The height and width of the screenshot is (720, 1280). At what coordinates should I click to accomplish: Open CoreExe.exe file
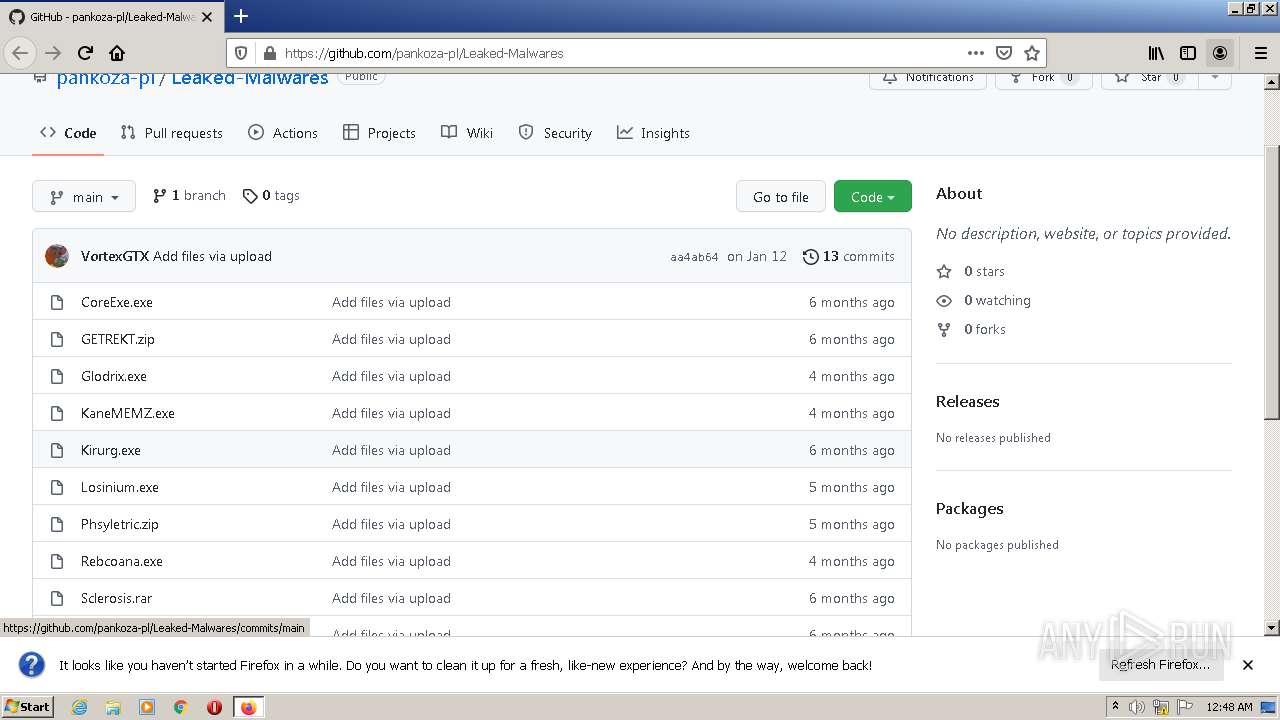tap(117, 302)
